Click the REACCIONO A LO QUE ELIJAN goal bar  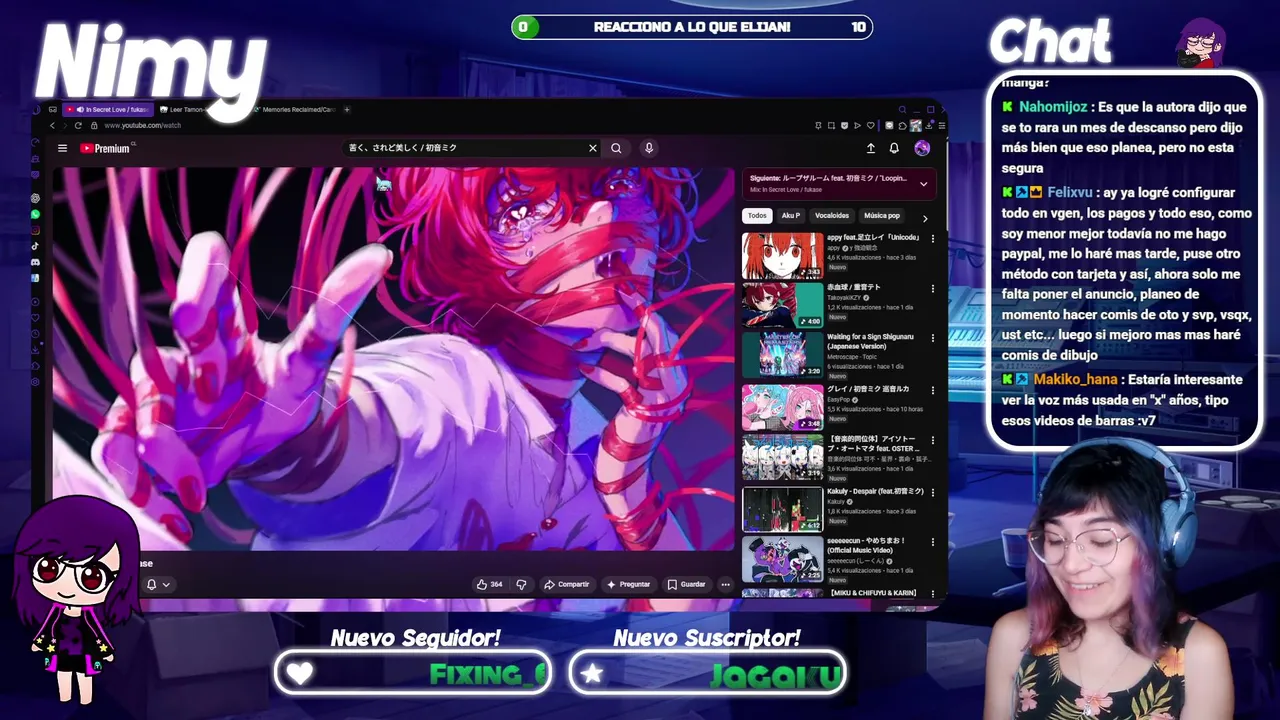click(692, 27)
